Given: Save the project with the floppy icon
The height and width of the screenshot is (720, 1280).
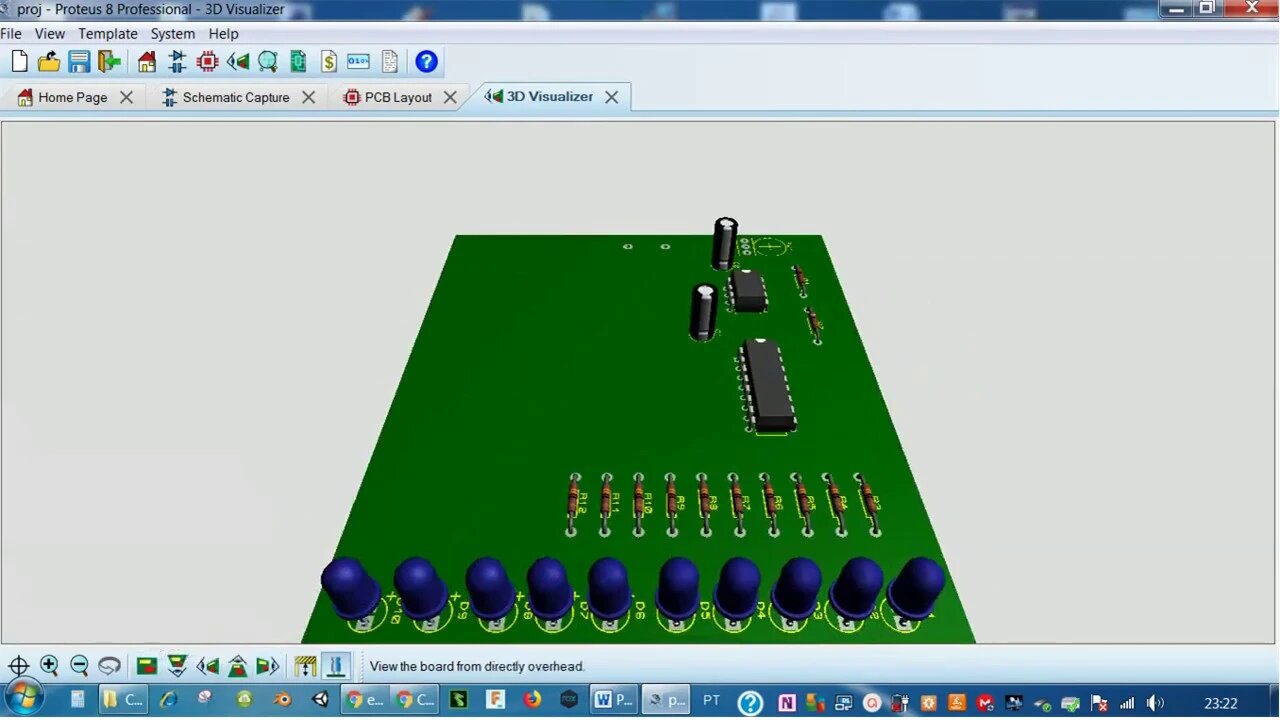Looking at the screenshot, I should pos(79,62).
